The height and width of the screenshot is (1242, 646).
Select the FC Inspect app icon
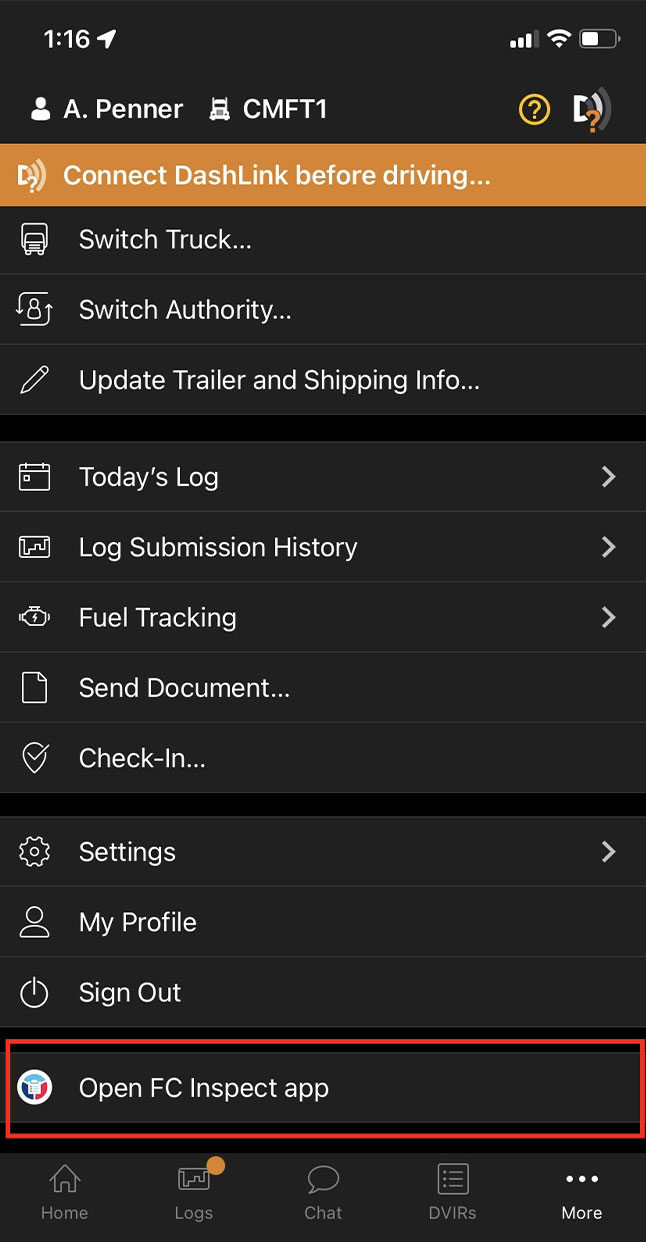click(35, 1087)
